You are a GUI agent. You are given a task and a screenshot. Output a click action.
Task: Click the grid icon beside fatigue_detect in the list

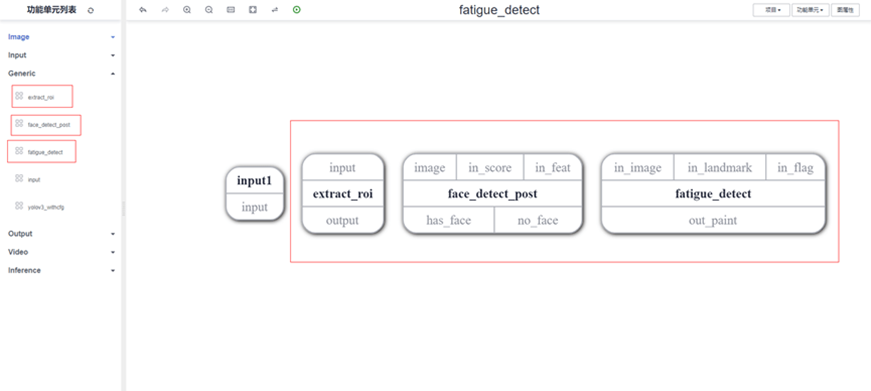tap(19, 151)
